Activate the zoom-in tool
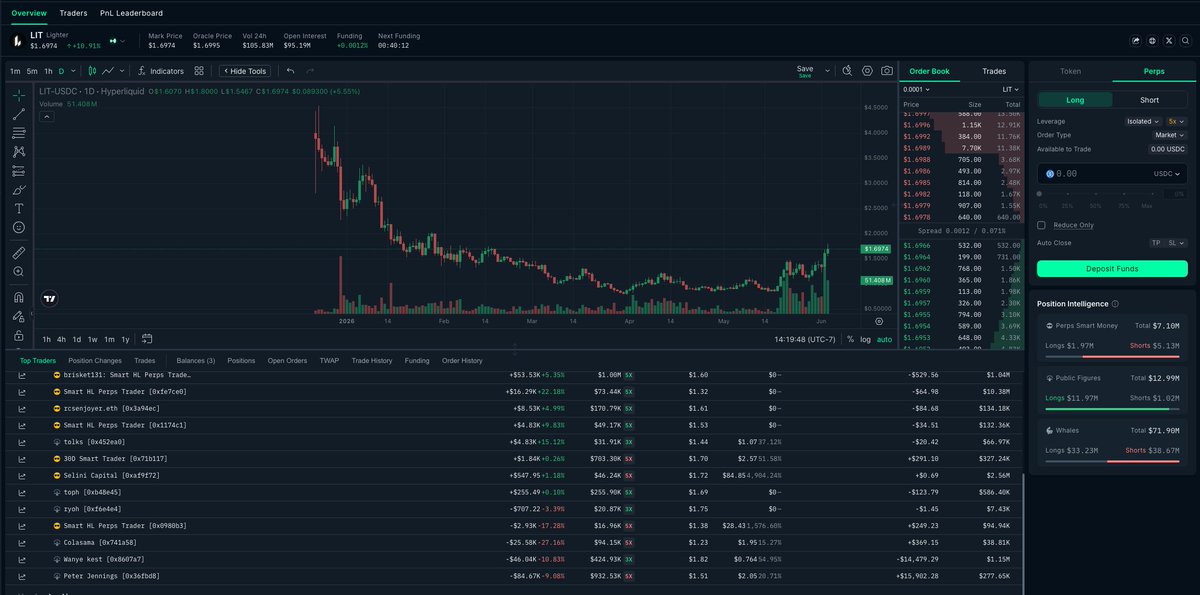This screenshot has height=595, width=1200. pos(19,271)
